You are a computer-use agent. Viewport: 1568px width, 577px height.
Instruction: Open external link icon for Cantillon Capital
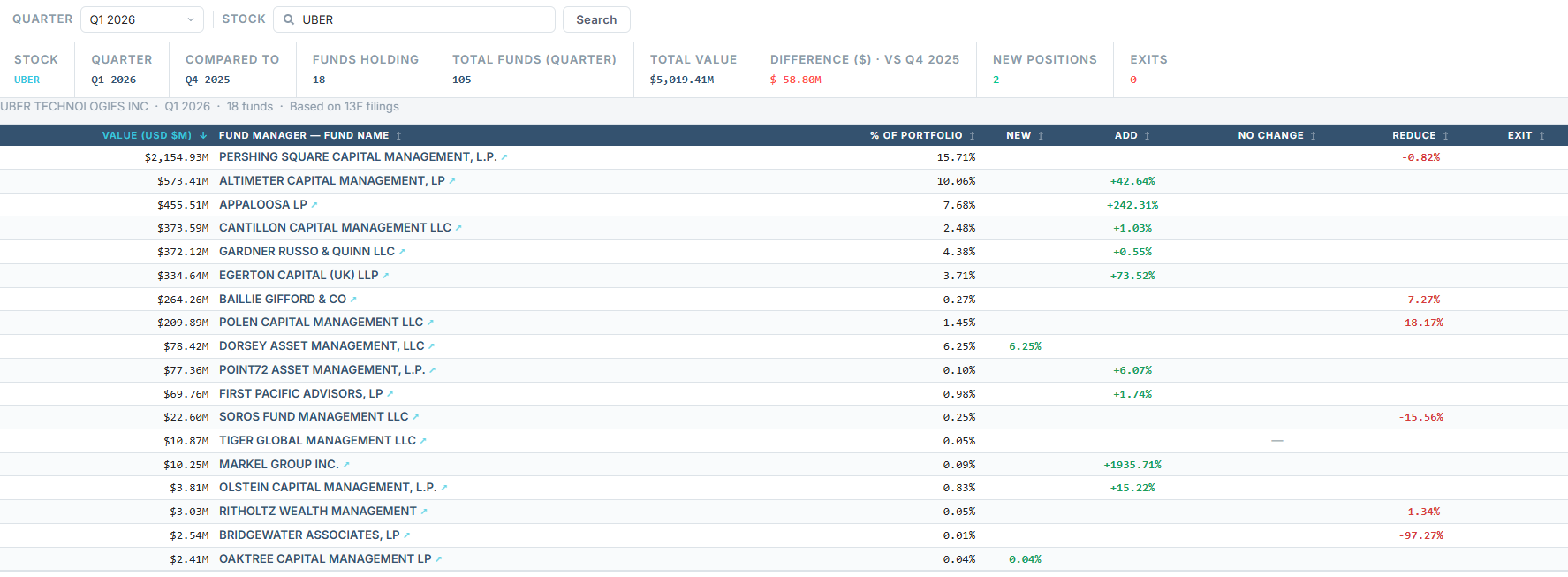point(458,228)
